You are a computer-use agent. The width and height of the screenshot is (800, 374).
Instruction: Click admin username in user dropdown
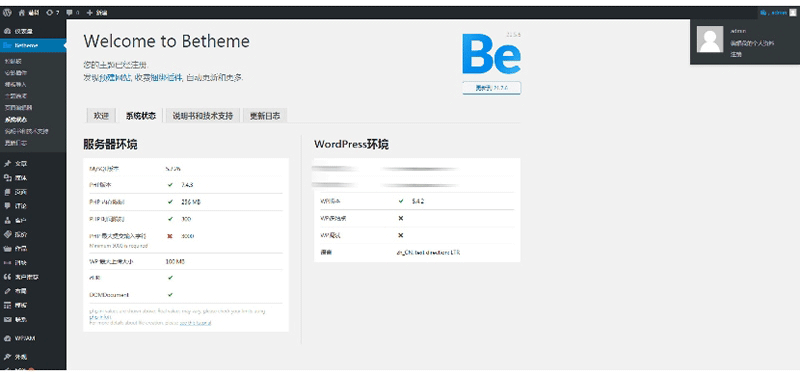point(738,31)
